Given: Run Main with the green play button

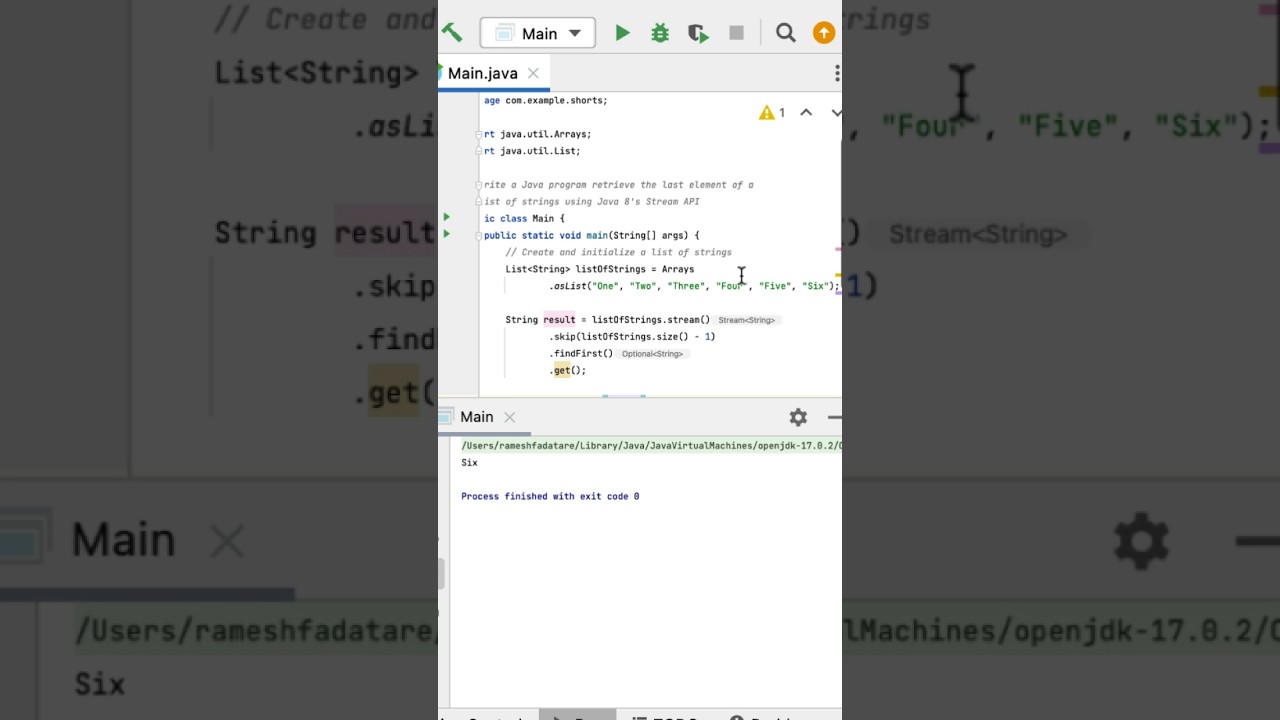Looking at the screenshot, I should (x=622, y=33).
